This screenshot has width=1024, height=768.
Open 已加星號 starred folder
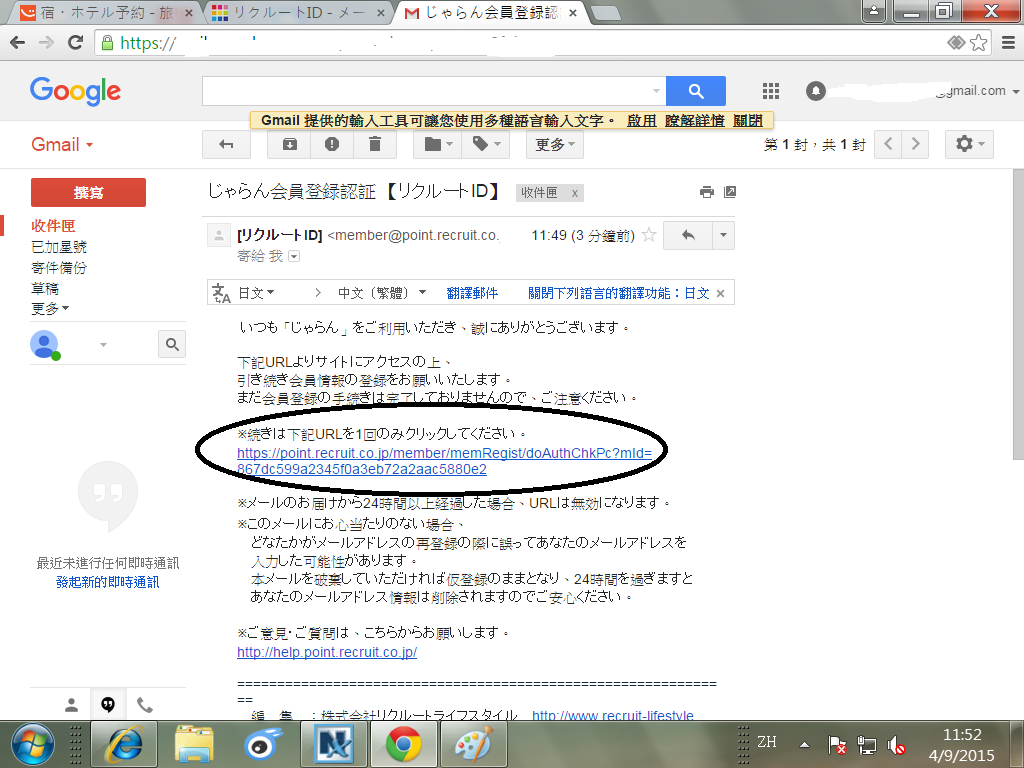[59, 247]
